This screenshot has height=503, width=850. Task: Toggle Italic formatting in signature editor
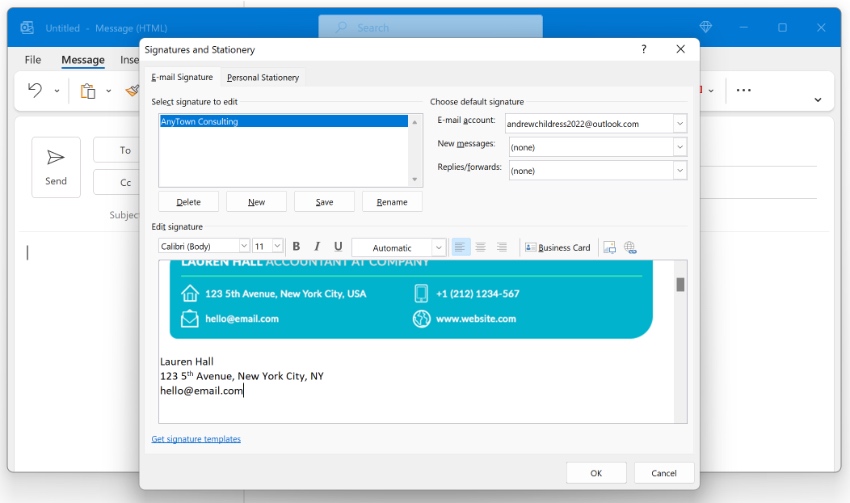(317, 247)
